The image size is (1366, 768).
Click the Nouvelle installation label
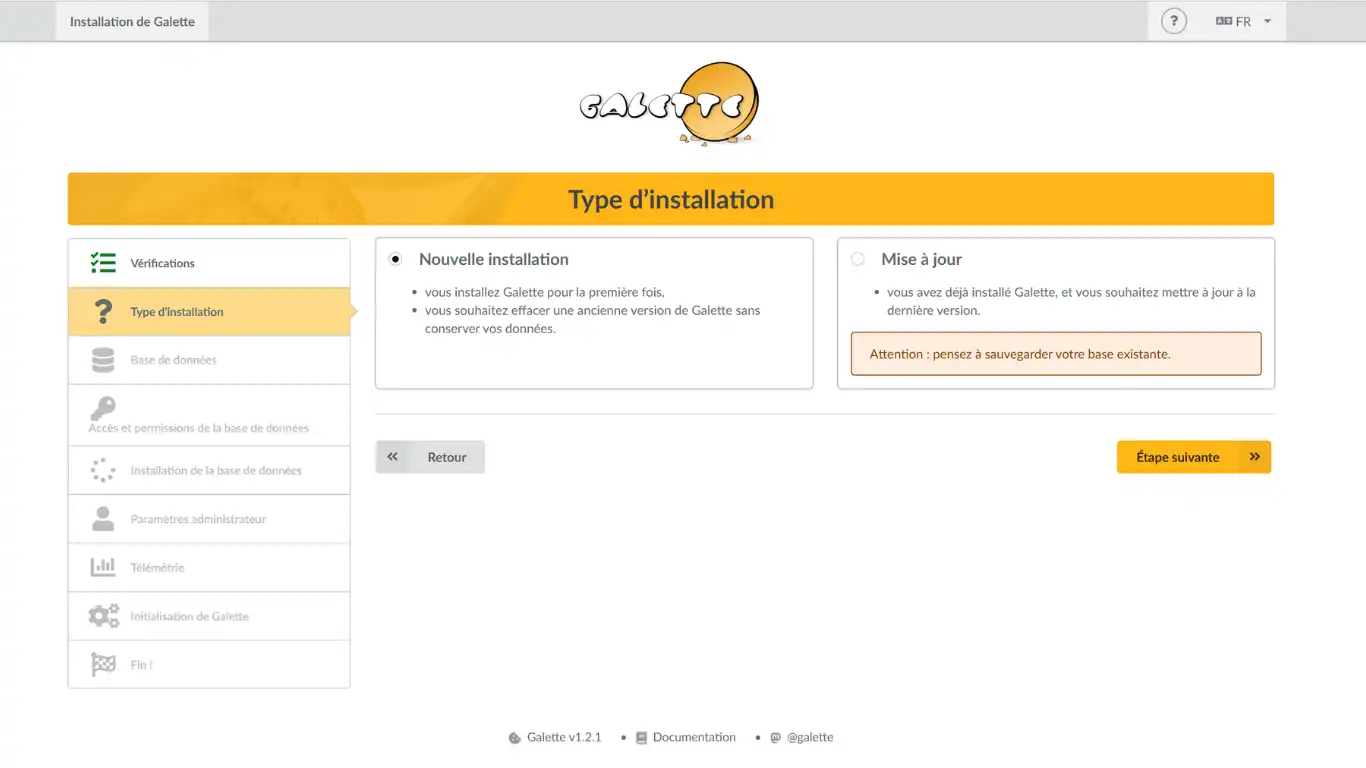pos(494,259)
